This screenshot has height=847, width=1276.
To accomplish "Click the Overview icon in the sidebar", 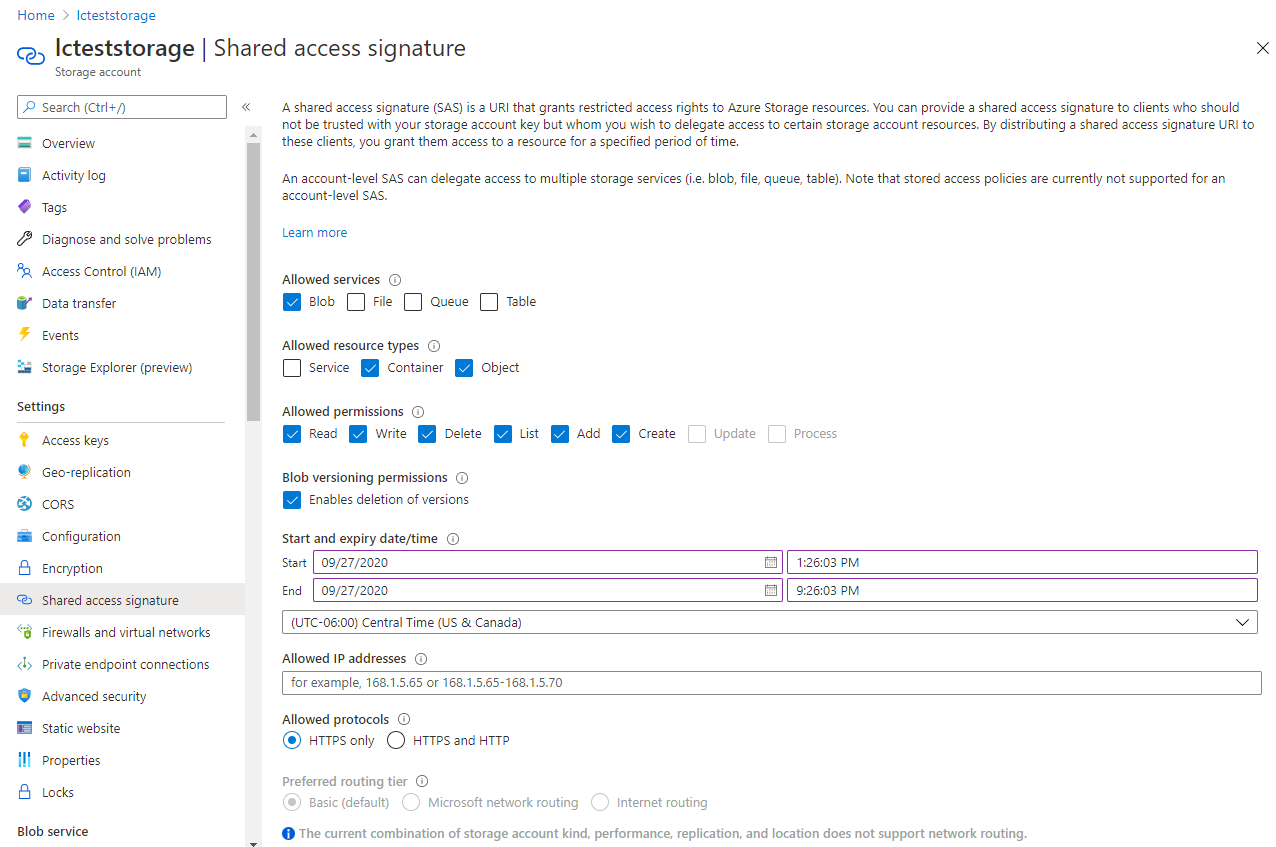I will pos(25,143).
